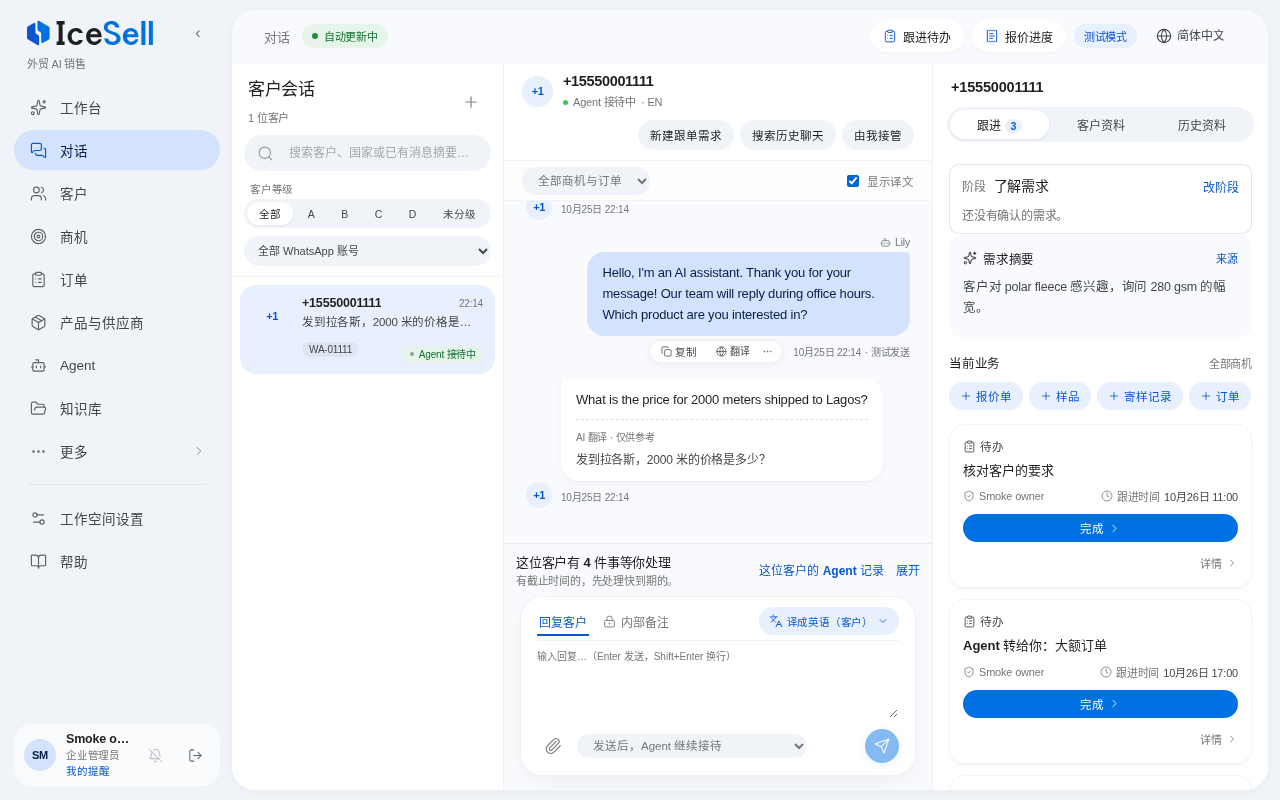
Task: Toggle the 显示译文 checkbox
Action: [x=853, y=181]
